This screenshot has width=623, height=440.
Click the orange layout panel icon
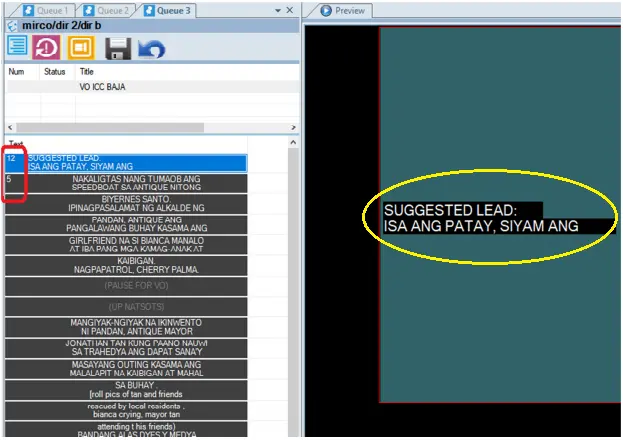(81, 47)
